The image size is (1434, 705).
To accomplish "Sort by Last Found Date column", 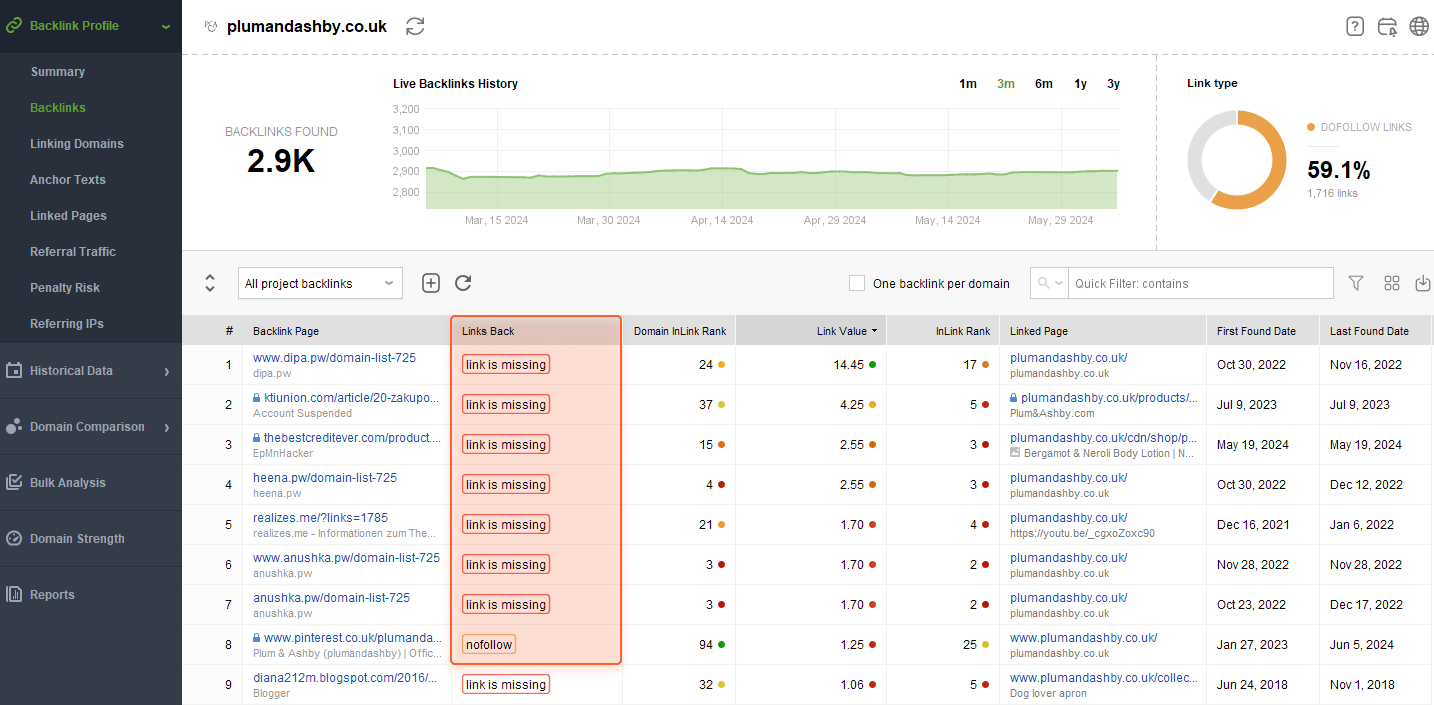I will [1369, 331].
